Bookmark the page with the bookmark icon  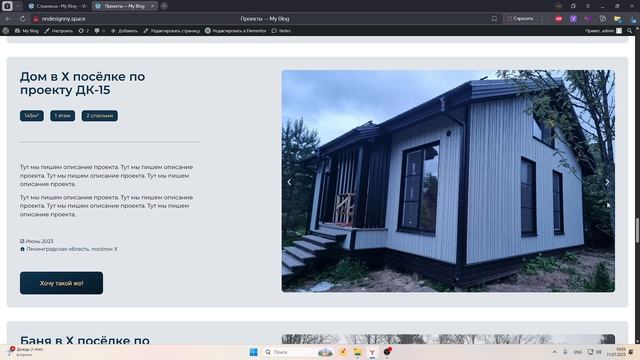tap(494, 19)
